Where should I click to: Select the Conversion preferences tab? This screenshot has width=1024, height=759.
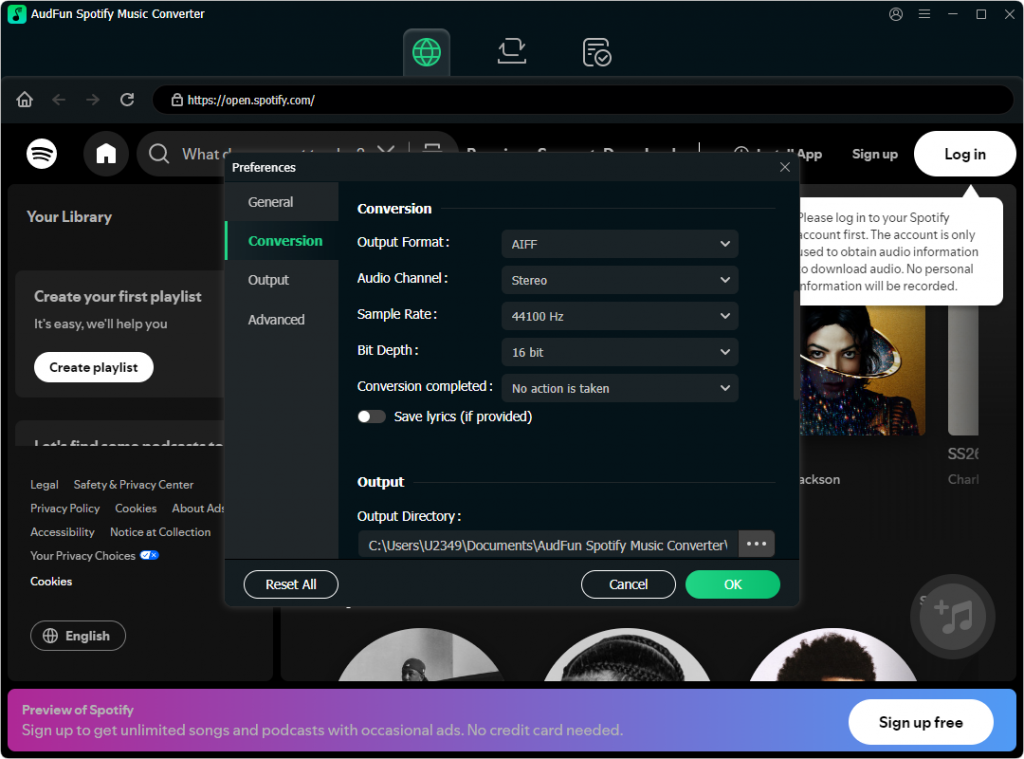coord(282,241)
